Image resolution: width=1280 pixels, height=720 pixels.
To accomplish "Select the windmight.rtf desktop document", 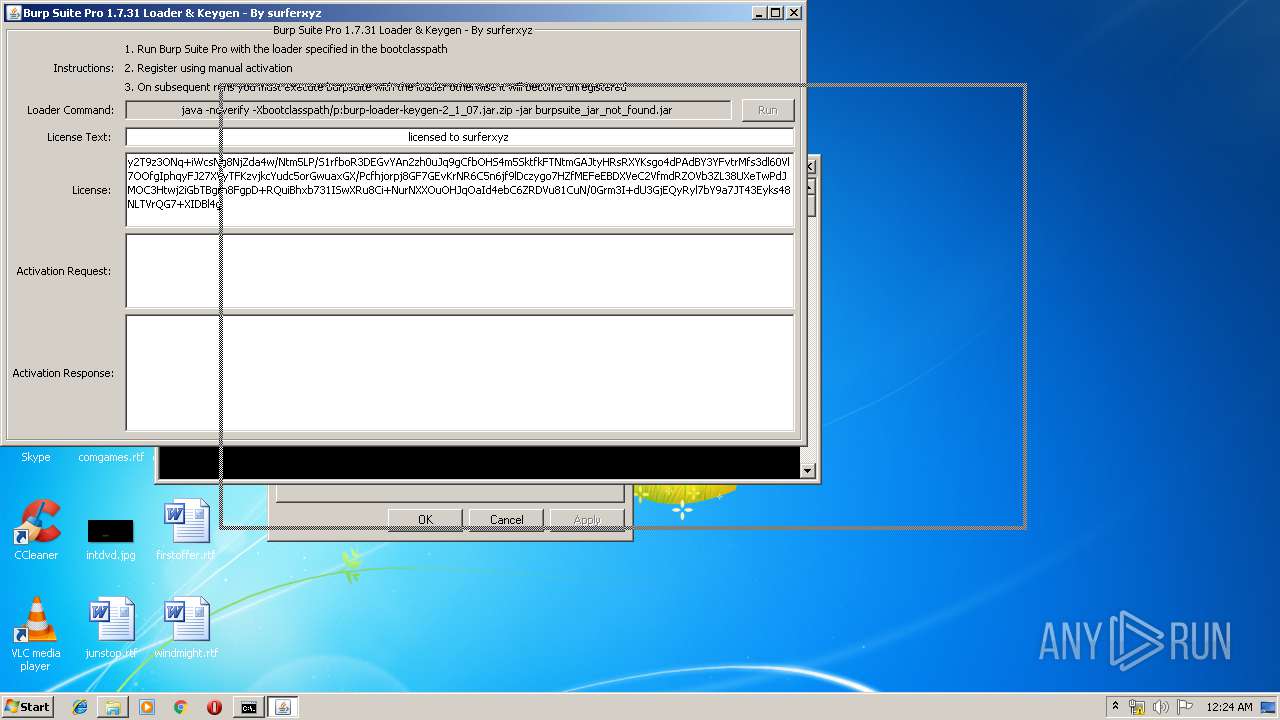I will [x=186, y=628].
